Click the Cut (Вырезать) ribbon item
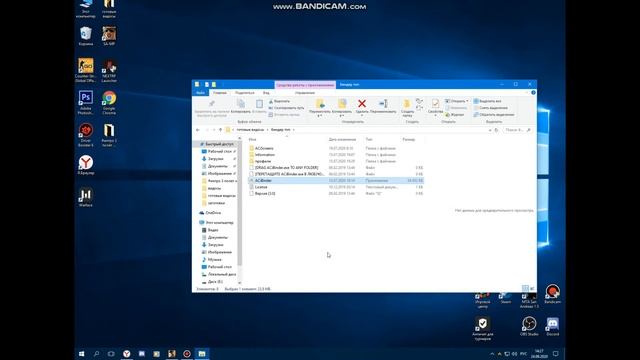The image size is (640, 360). (x=280, y=101)
